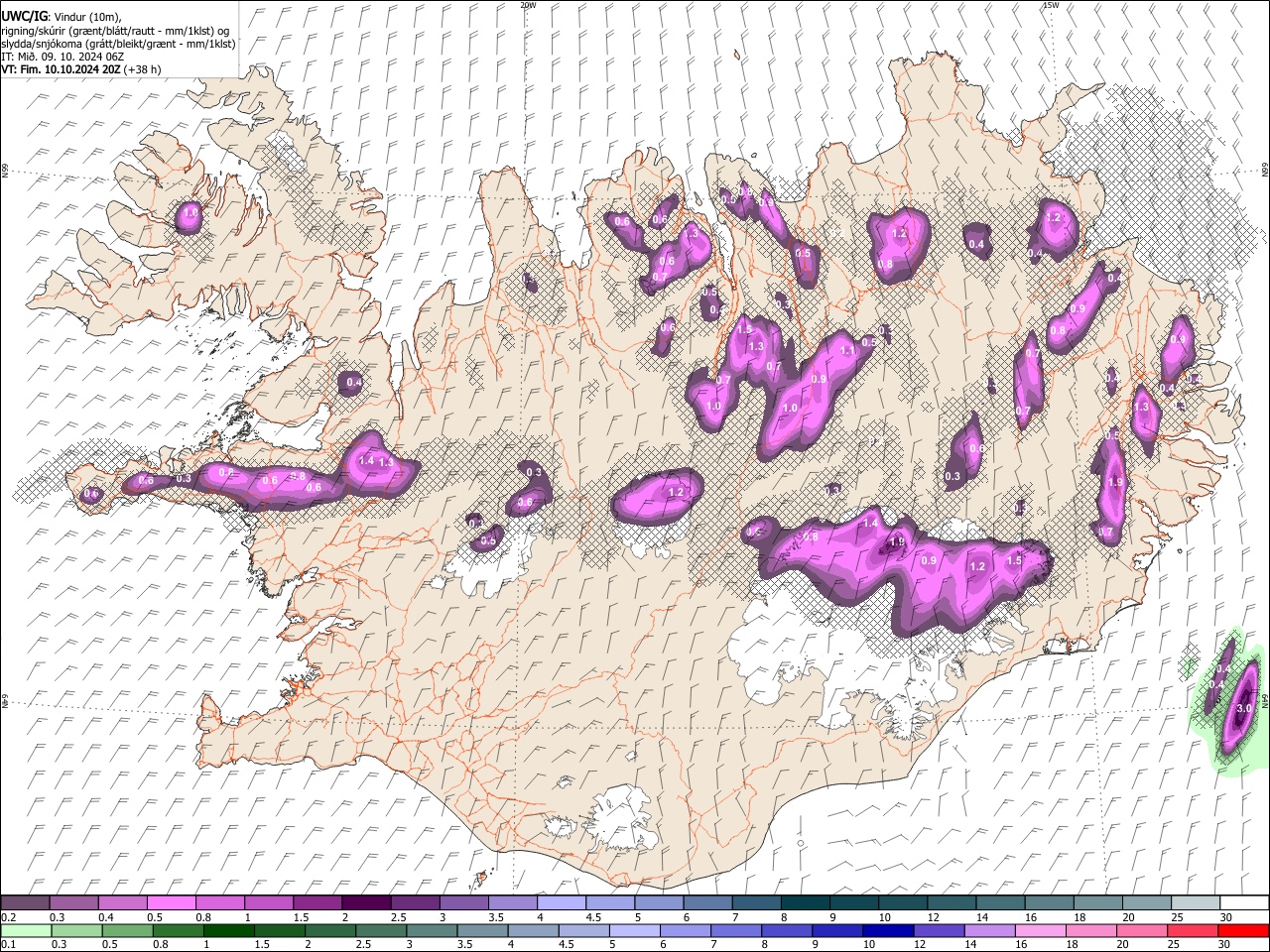Click the '3.0' precipitation value off the southeast coast
Screen dimensions: 1270x952
(x=1244, y=709)
